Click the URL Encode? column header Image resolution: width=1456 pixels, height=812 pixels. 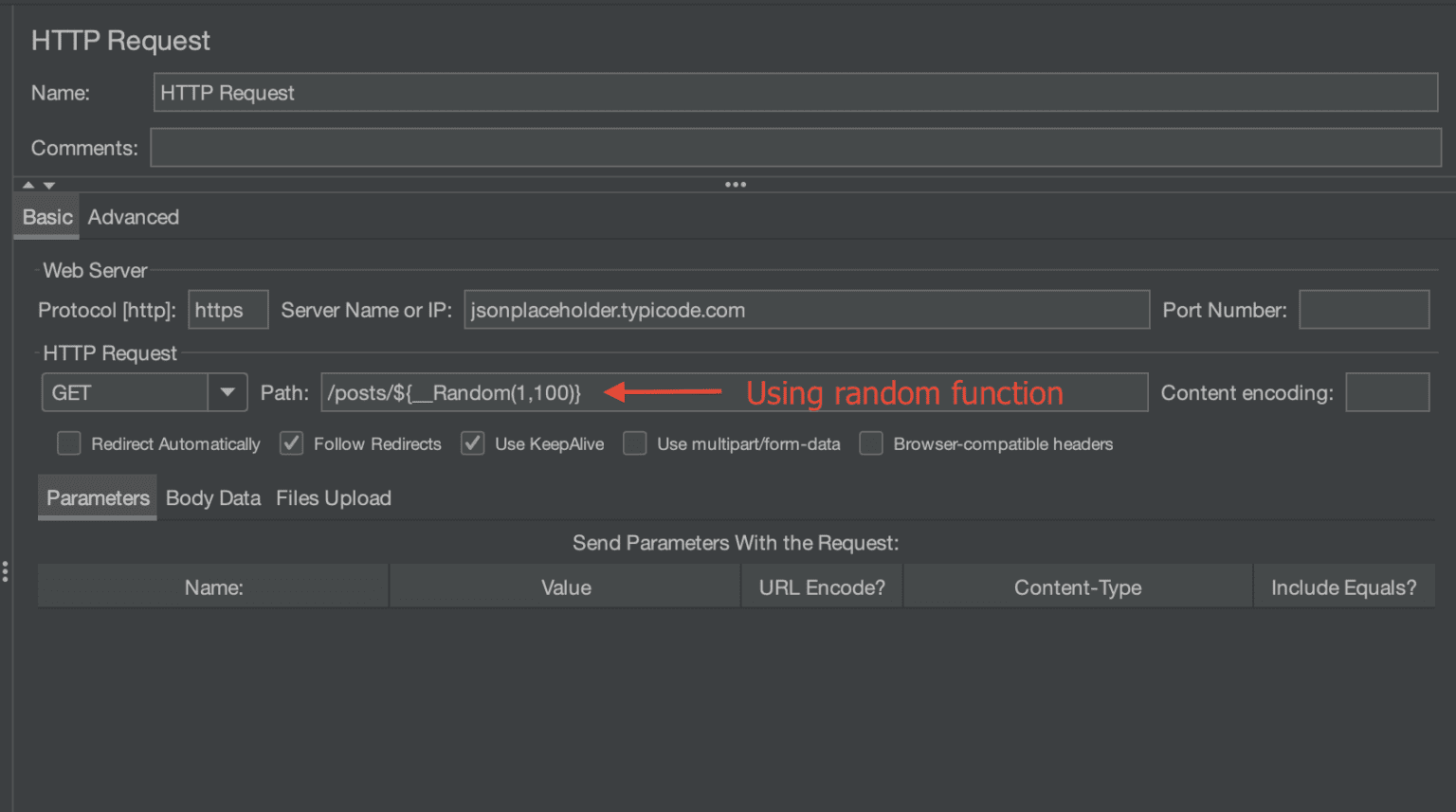click(x=821, y=586)
